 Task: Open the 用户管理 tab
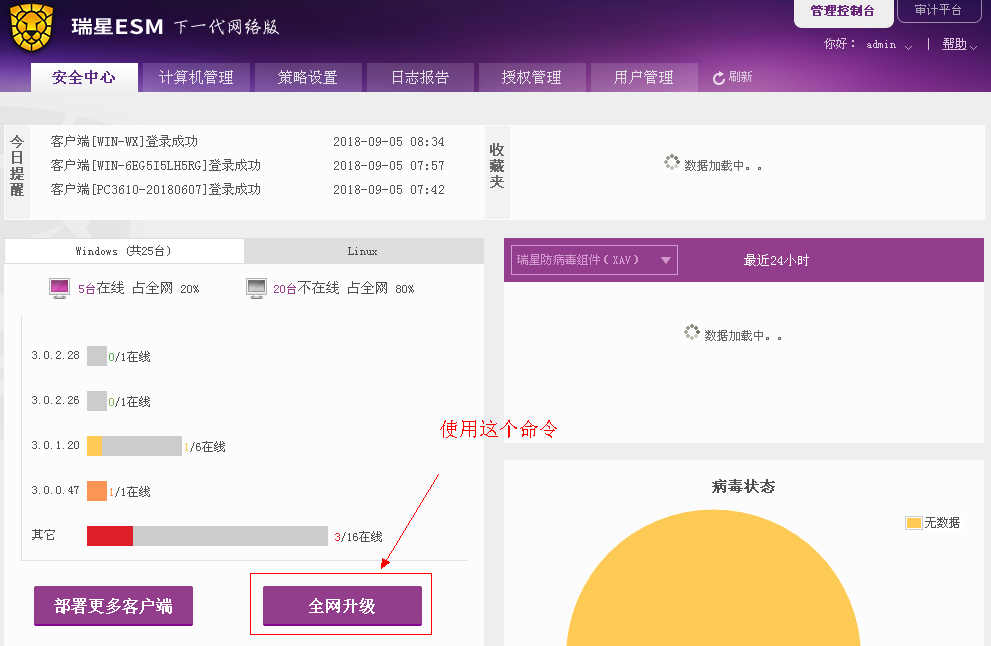coord(643,77)
